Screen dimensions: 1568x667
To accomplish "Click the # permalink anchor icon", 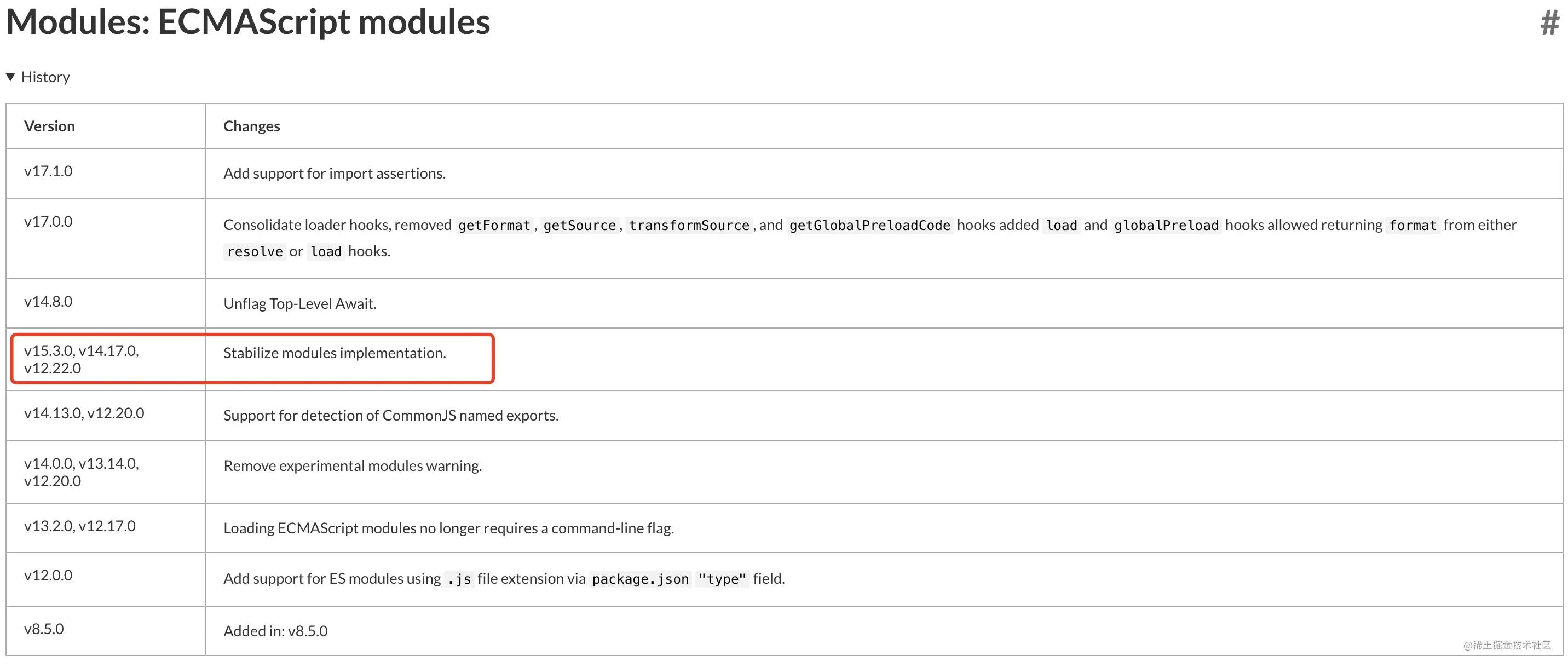I will [1549, 24].
